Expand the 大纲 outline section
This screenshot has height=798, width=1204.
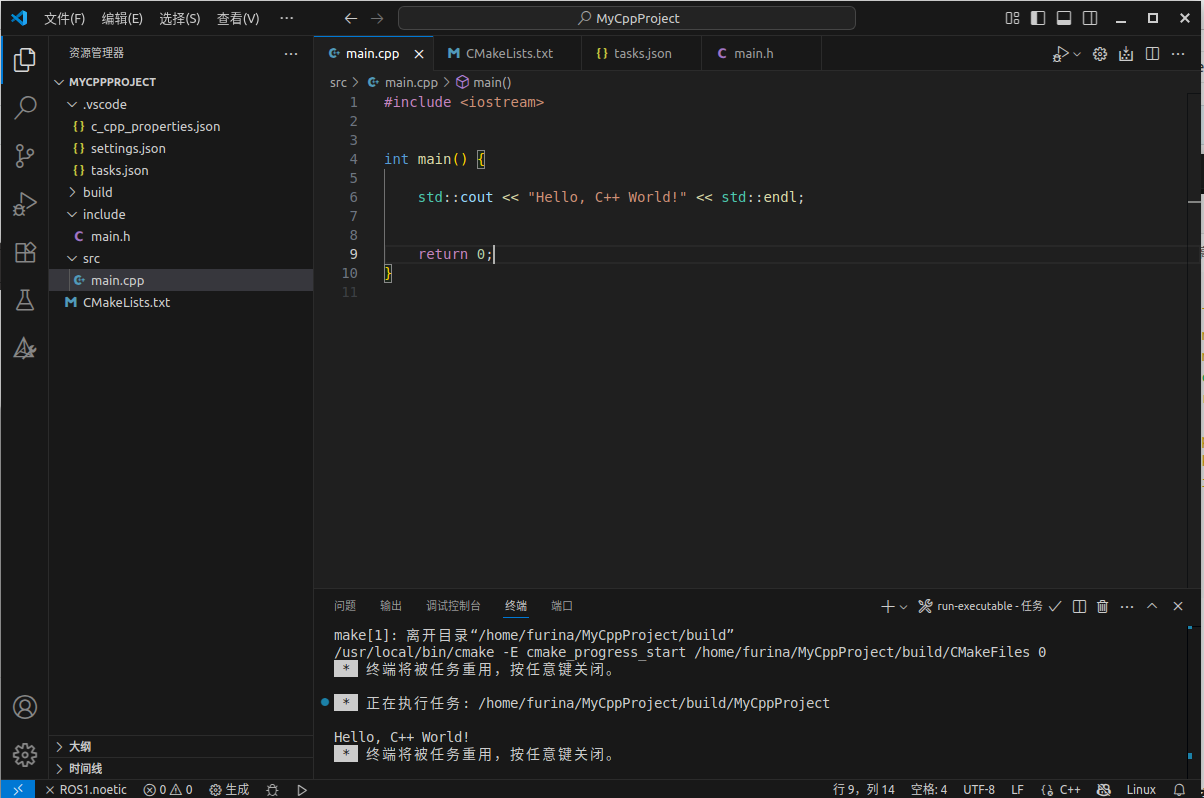click(x=80, y=746)
